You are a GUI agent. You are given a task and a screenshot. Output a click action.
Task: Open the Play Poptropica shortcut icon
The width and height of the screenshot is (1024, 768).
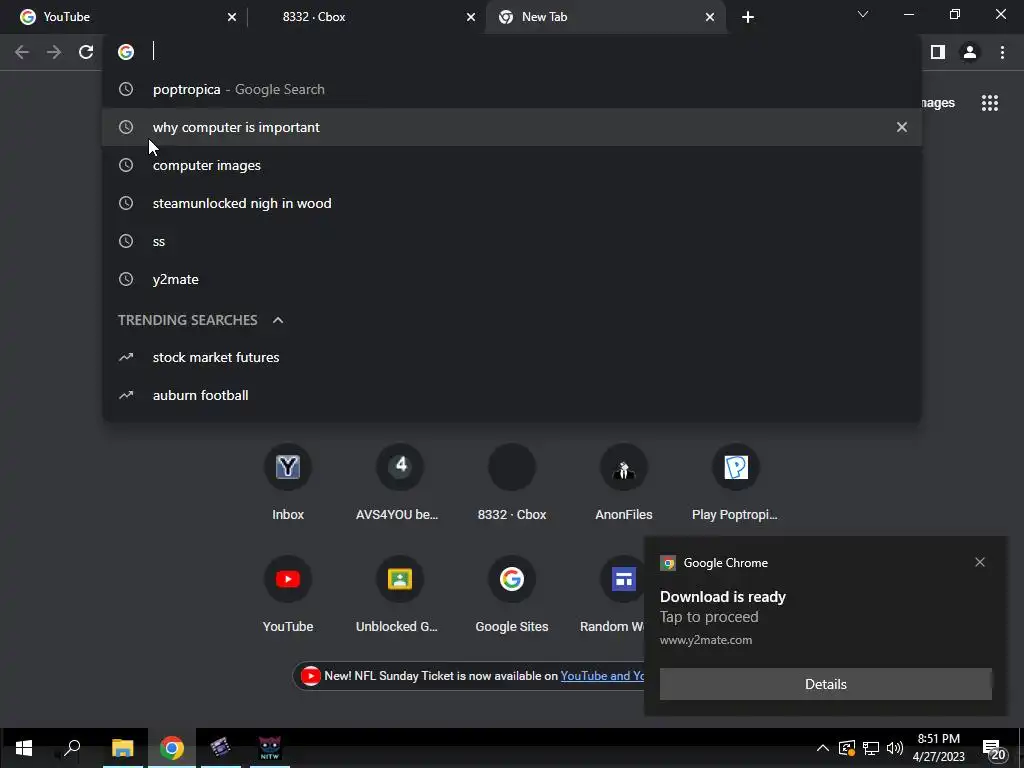735,467
